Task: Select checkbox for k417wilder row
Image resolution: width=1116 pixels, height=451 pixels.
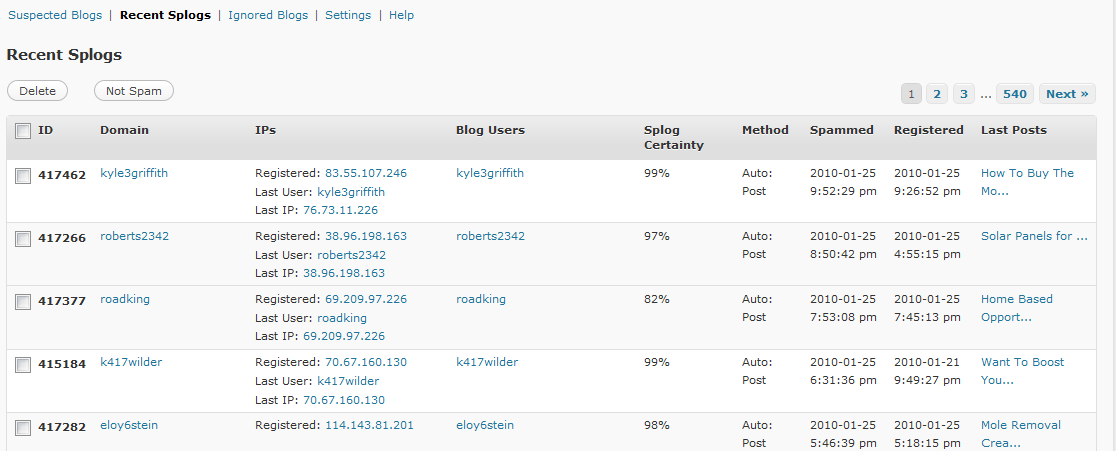Action: click(23, 366)
